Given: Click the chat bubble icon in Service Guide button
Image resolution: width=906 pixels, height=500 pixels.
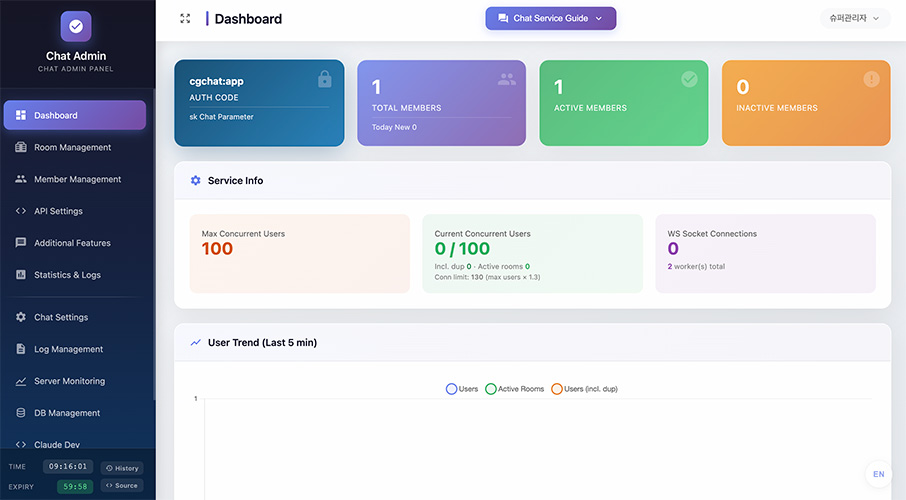Looking at the screenshot, I should click(503, 18).
